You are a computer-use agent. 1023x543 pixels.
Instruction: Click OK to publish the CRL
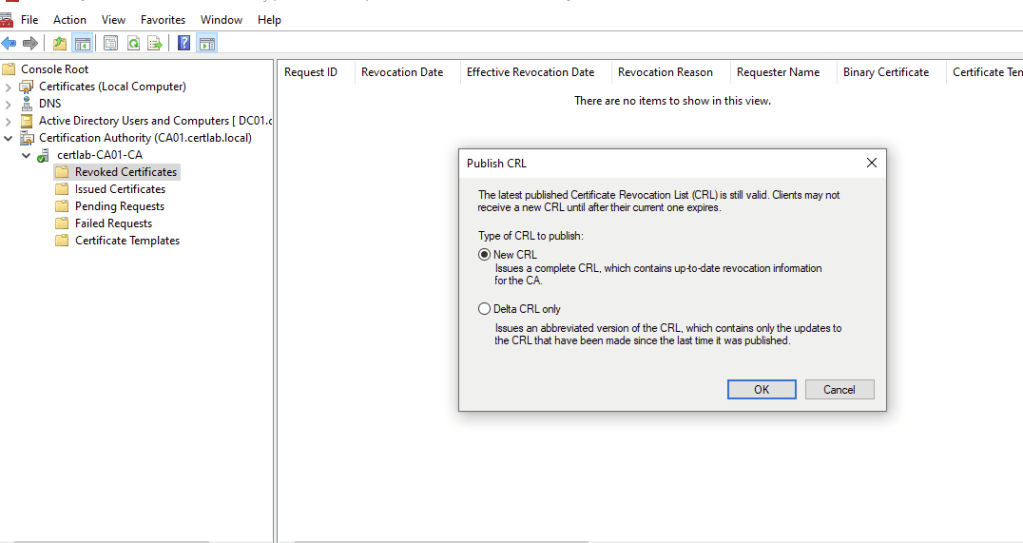tap(761, 389)
